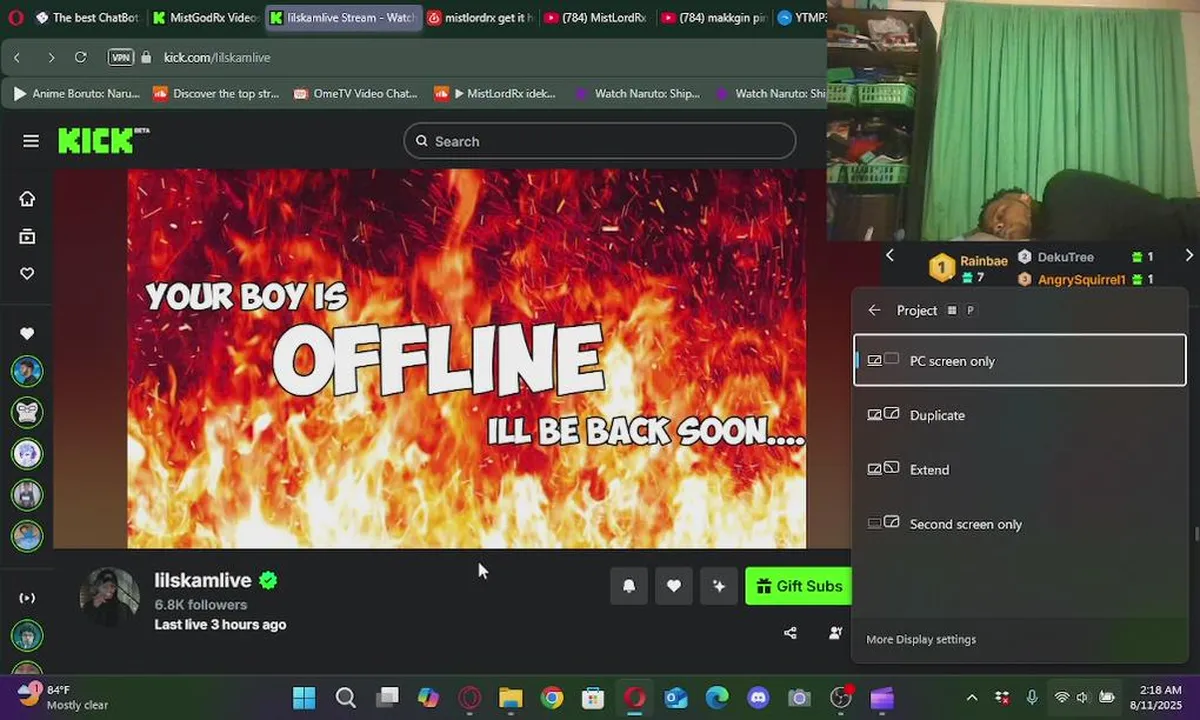Screen dimensions: 1200x720
Task: Click the Rainbae gifter name
Action: [984, 261]
